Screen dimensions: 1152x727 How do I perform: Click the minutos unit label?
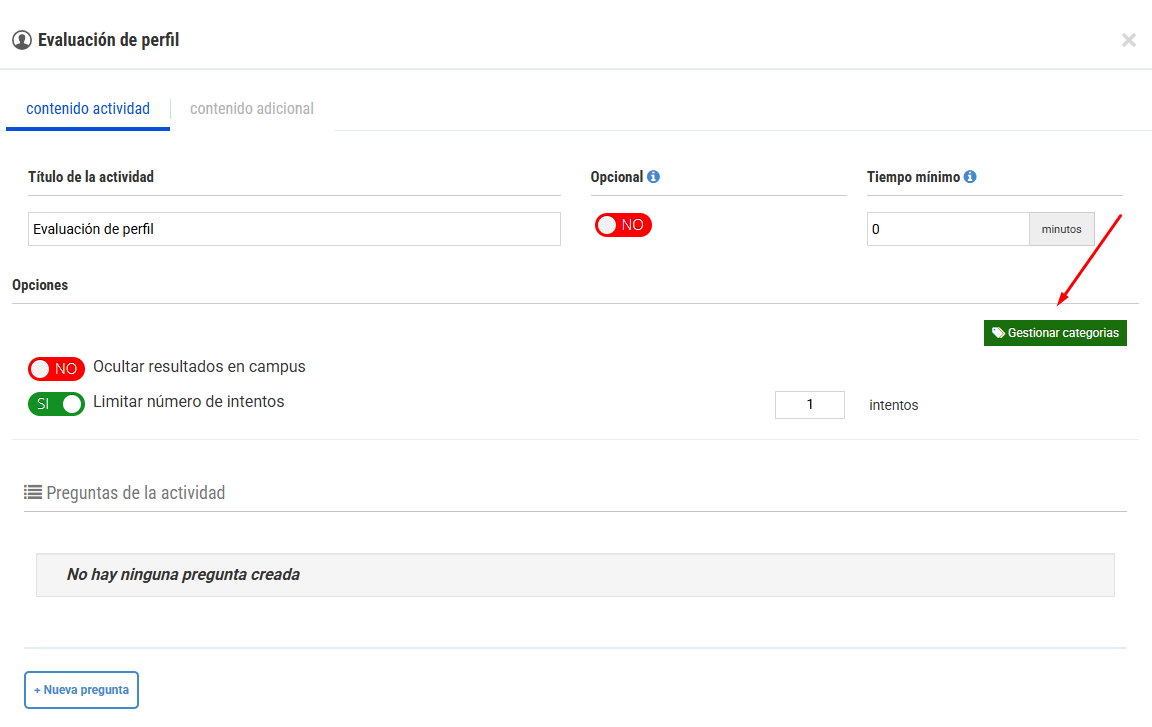click(x=1062, y=229)
